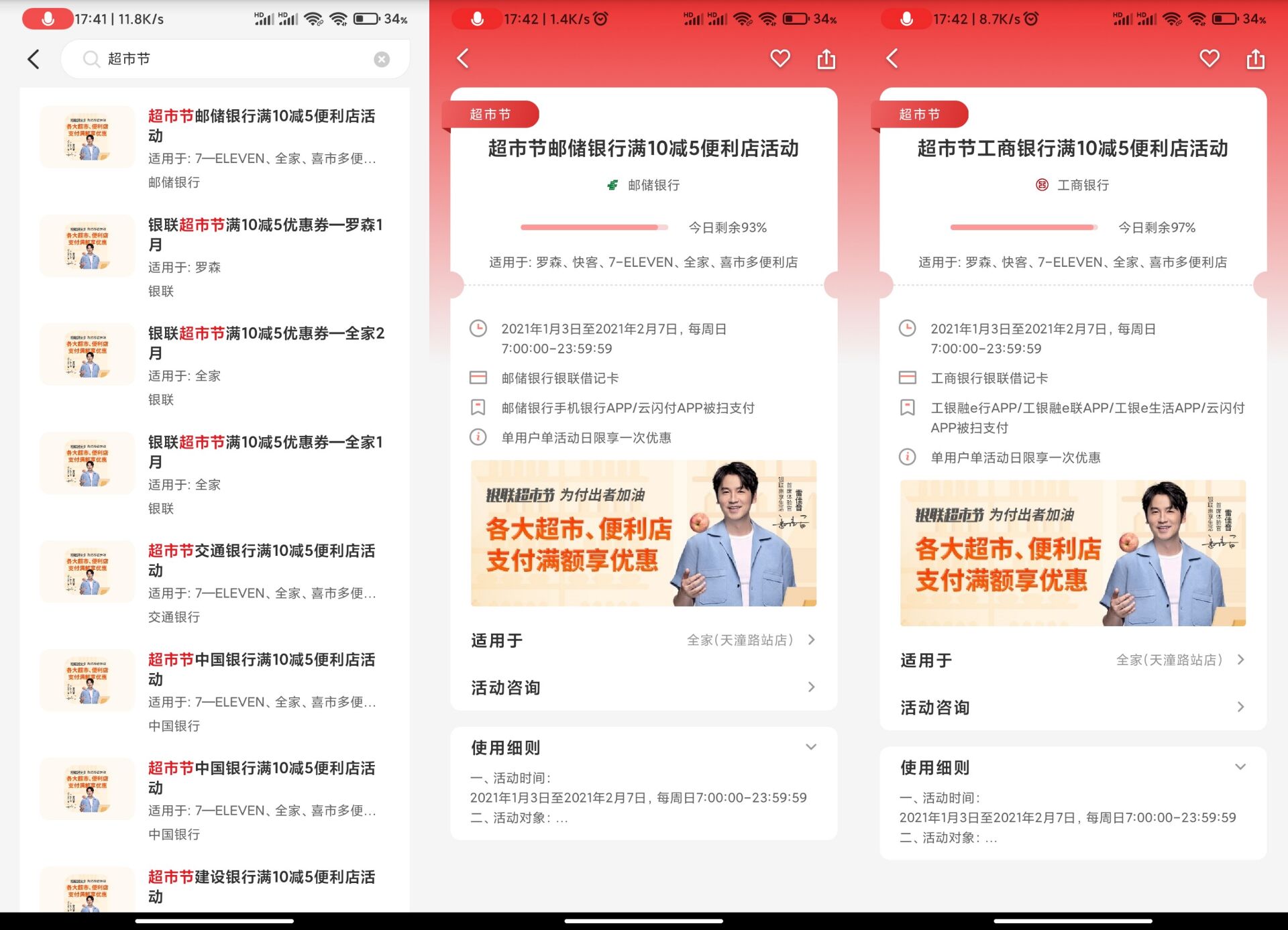Tap the info icon on the 邮储银行 page

tap(478, 437)
